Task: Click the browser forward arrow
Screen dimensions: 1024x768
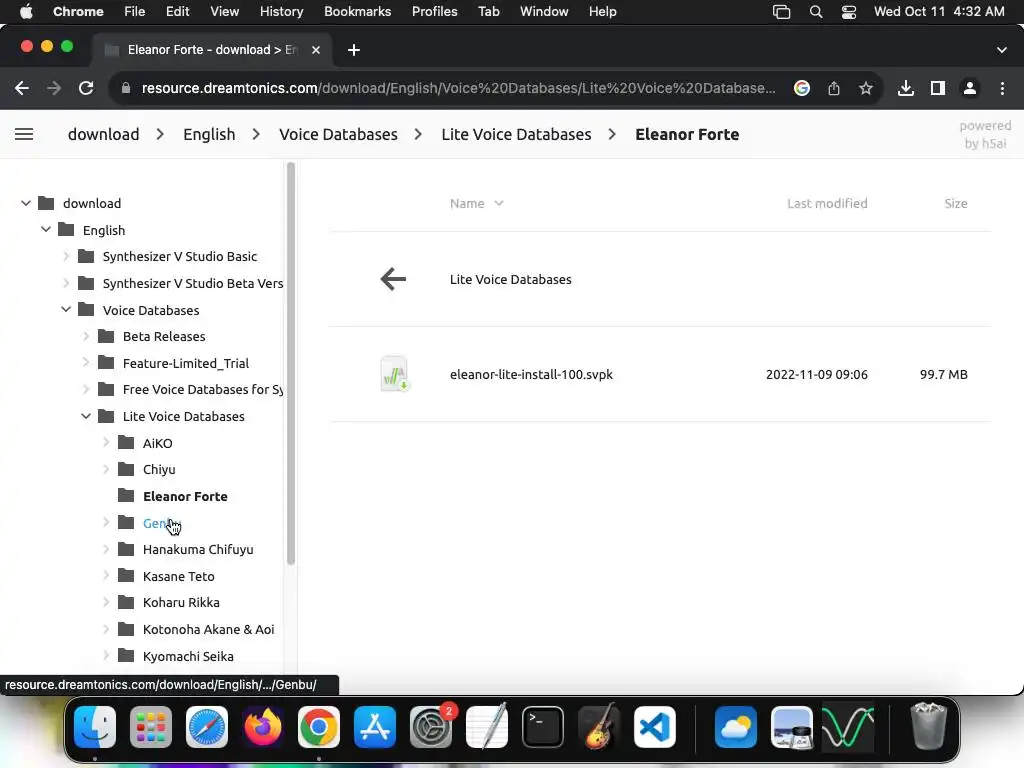Action: point(54,88)
